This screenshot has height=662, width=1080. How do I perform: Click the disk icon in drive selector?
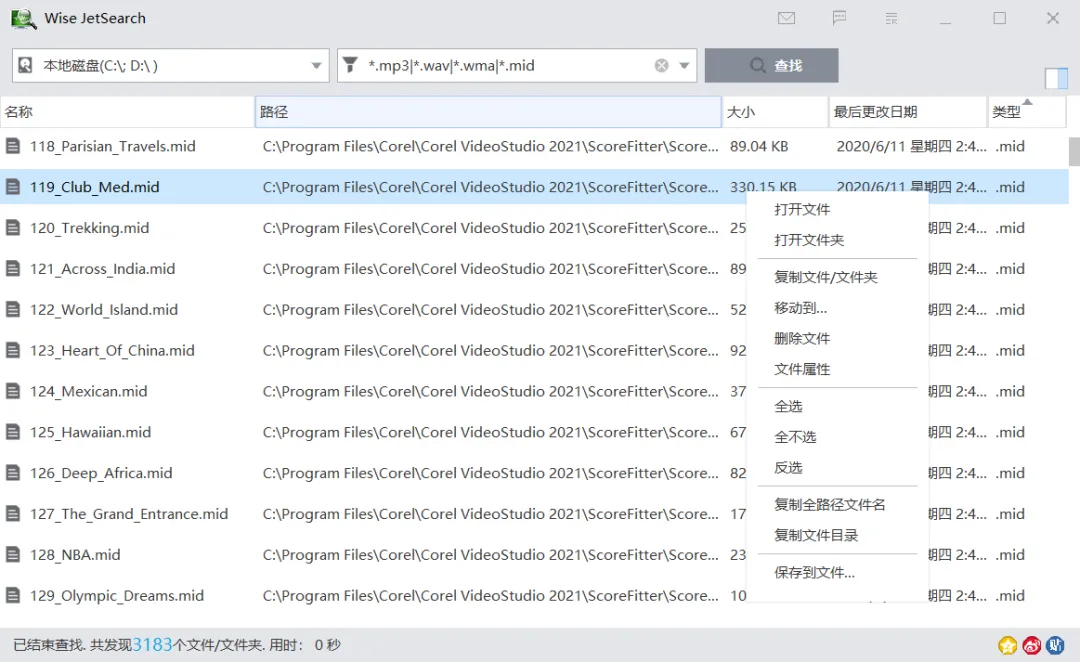point(25,65)
